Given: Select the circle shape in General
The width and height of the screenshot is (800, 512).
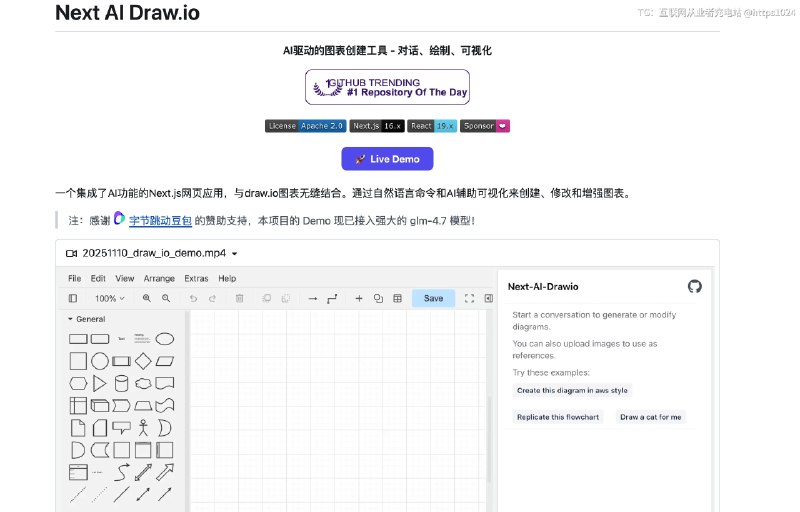Looking at the screenshot, I should 99,361.
